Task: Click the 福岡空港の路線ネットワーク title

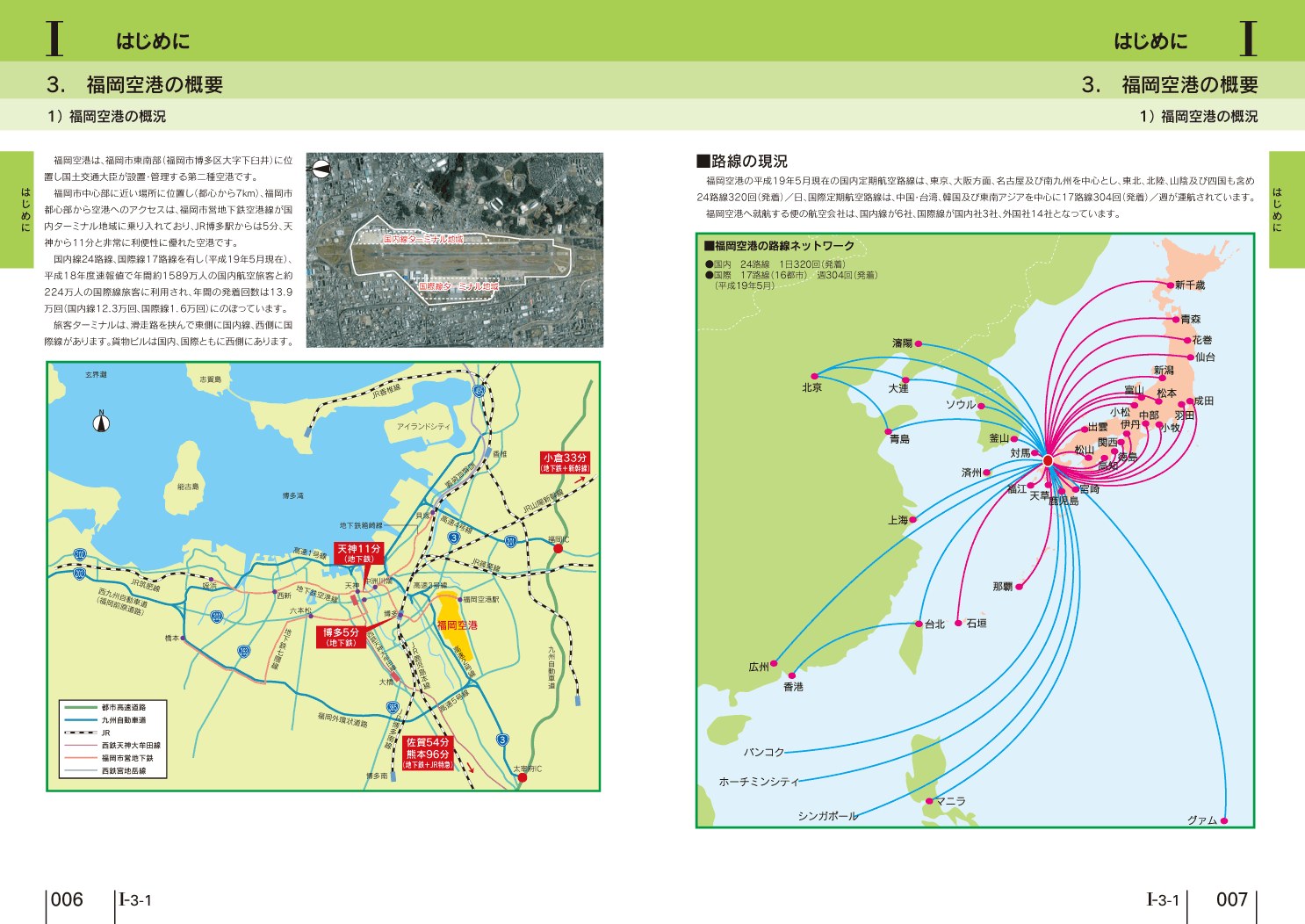Action: 779,246
